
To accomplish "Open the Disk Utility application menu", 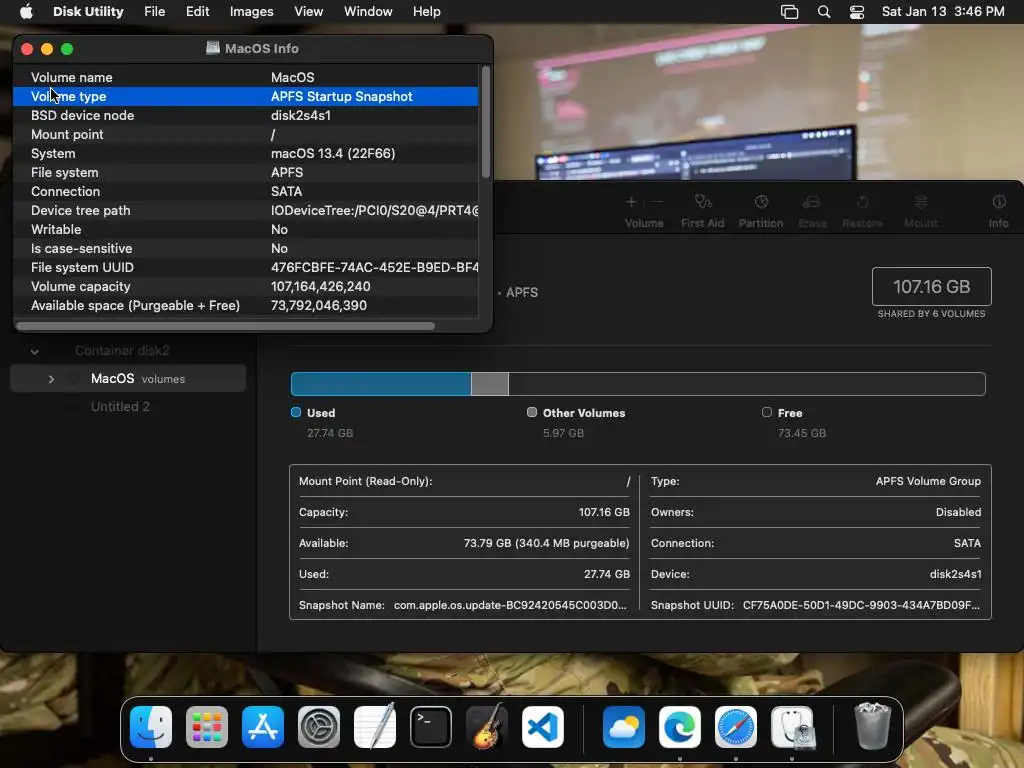I will (x=88, y=12).
